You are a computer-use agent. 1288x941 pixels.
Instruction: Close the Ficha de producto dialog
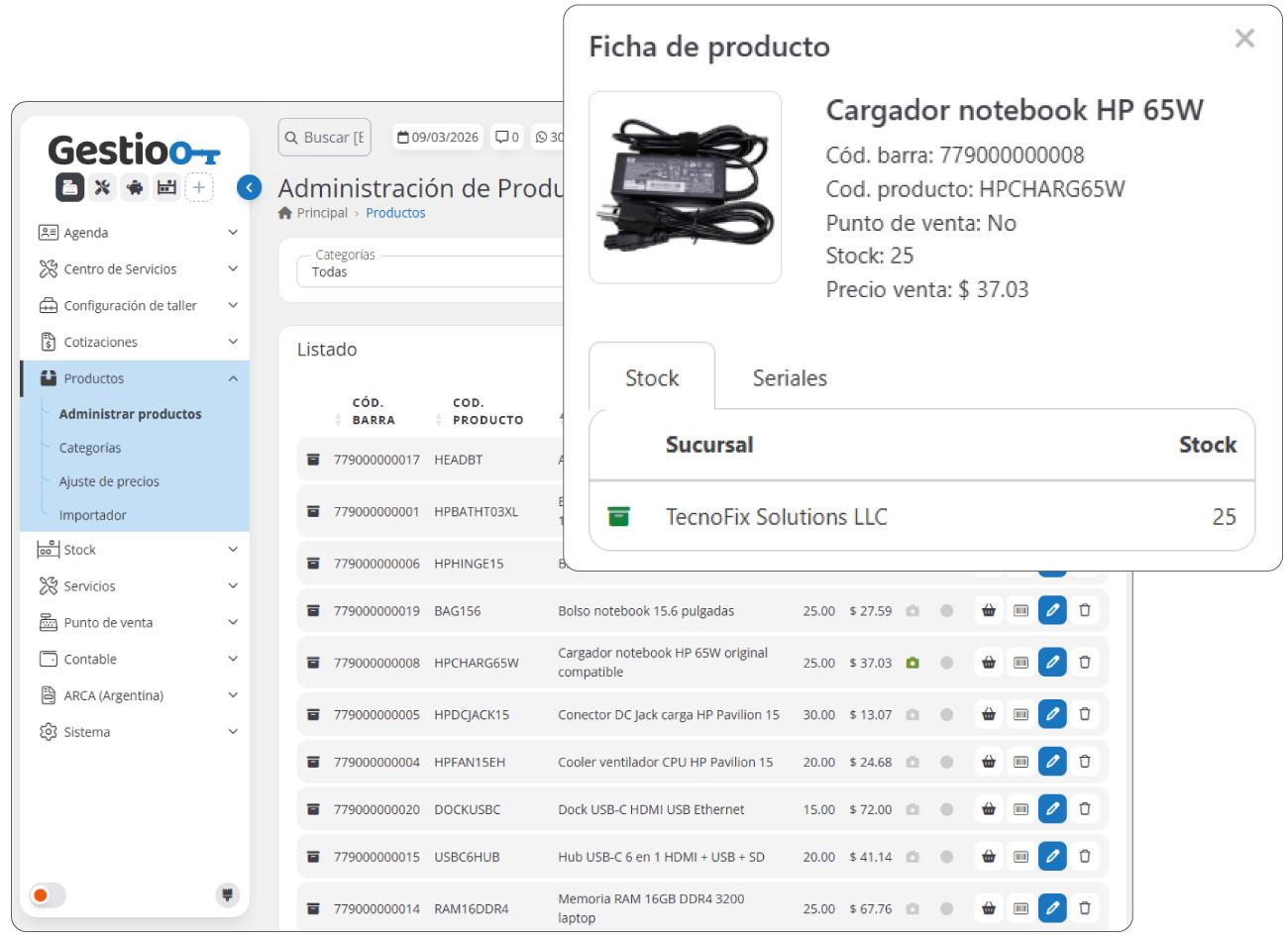(1244, 38)
